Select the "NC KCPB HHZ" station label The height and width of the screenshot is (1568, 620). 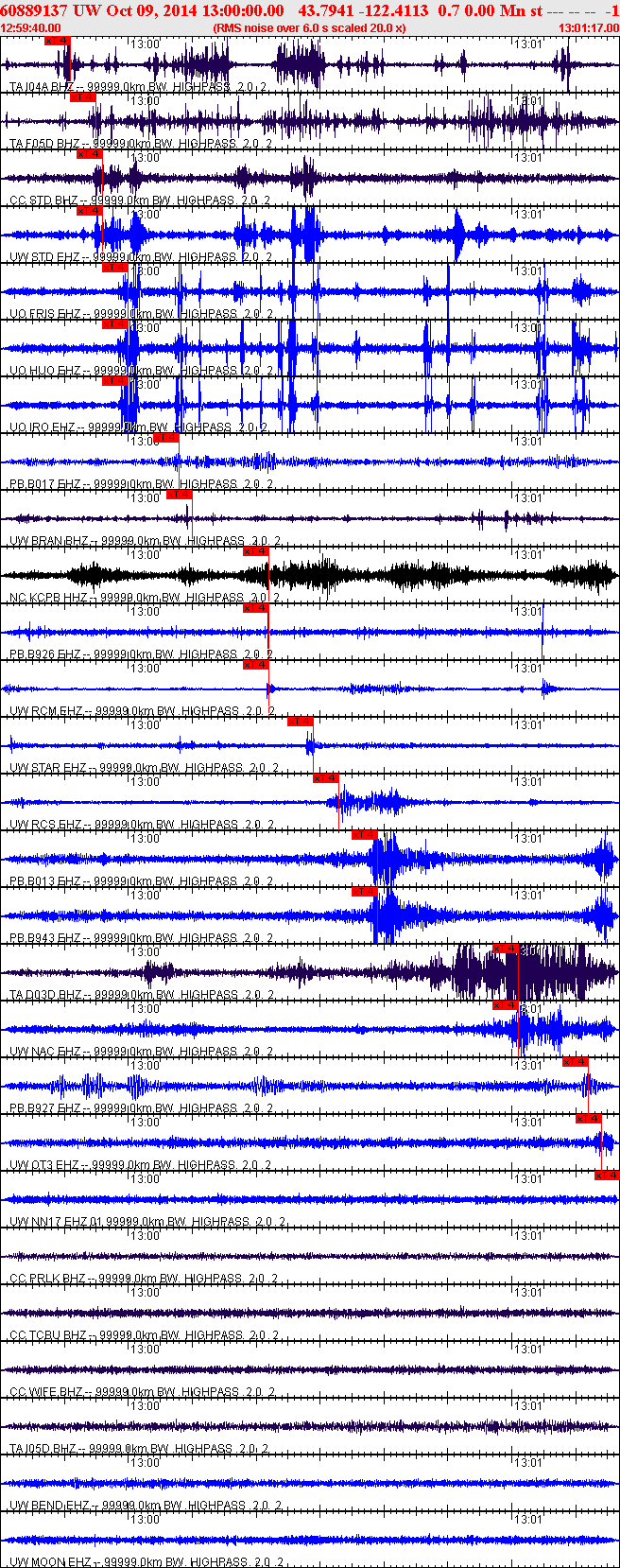tap(48, 598)
